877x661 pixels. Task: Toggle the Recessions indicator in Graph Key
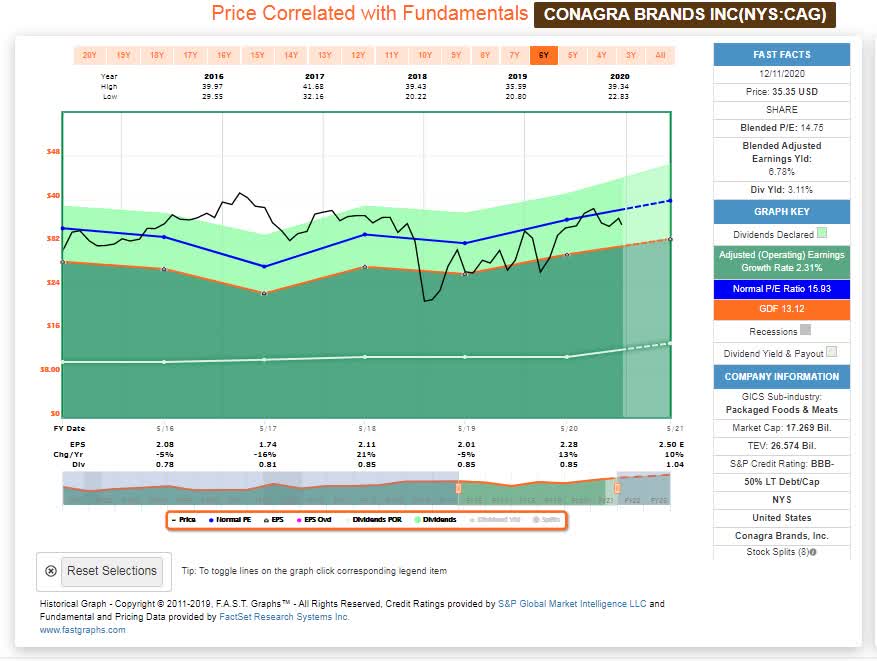(x=804, y=330)
